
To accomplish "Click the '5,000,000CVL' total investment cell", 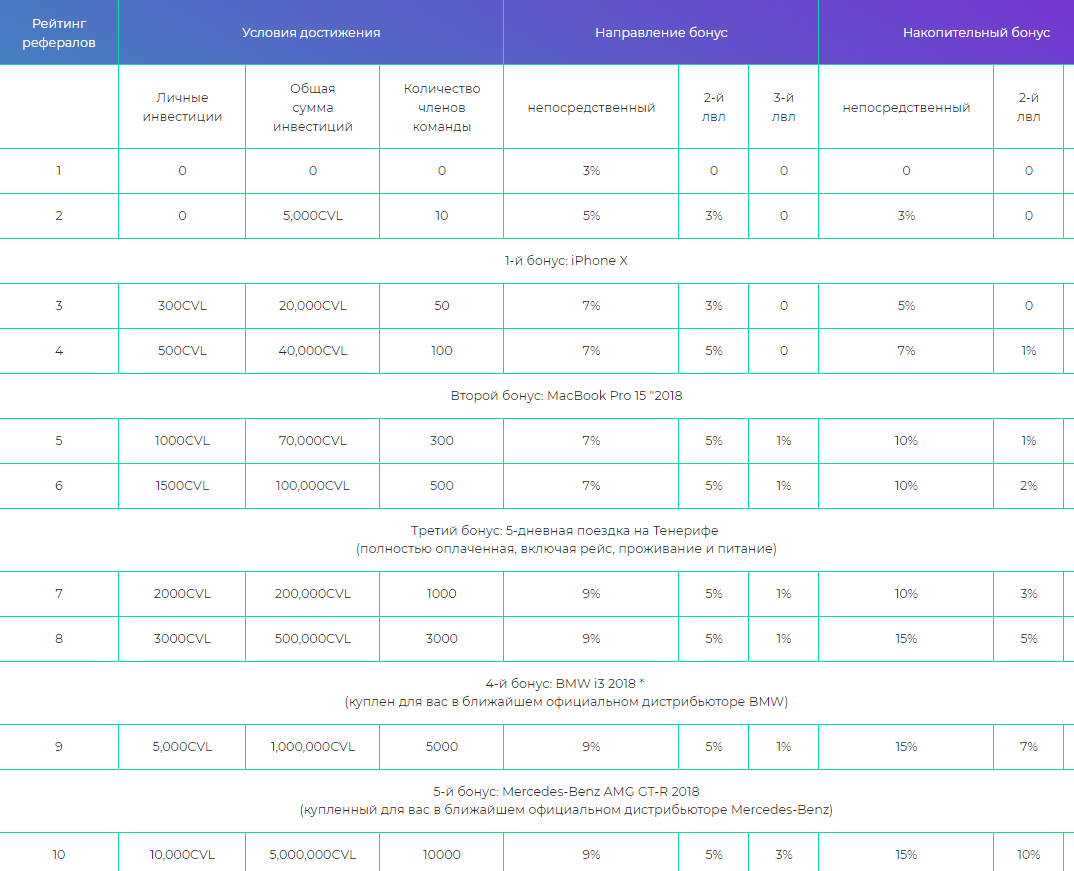I will (x=312, y=855).
